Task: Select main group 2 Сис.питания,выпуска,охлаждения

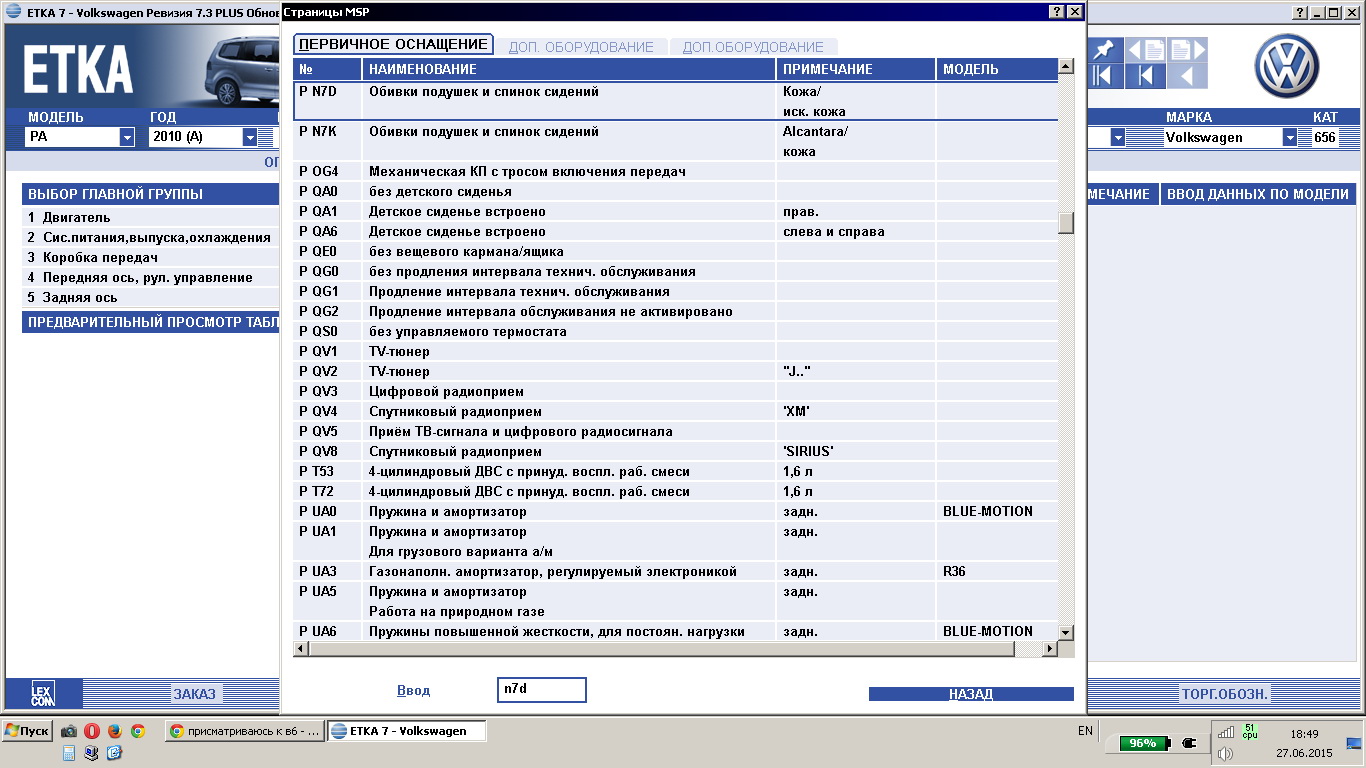Action: [x=151, y=237]
